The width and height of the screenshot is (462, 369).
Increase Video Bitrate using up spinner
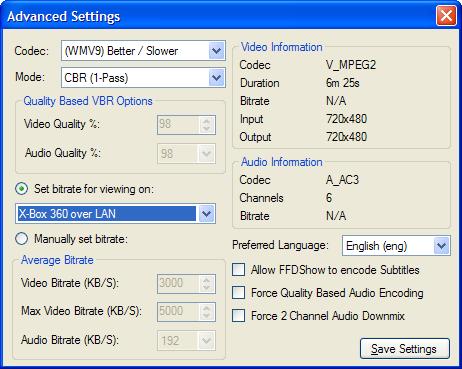tap(207, 280)
